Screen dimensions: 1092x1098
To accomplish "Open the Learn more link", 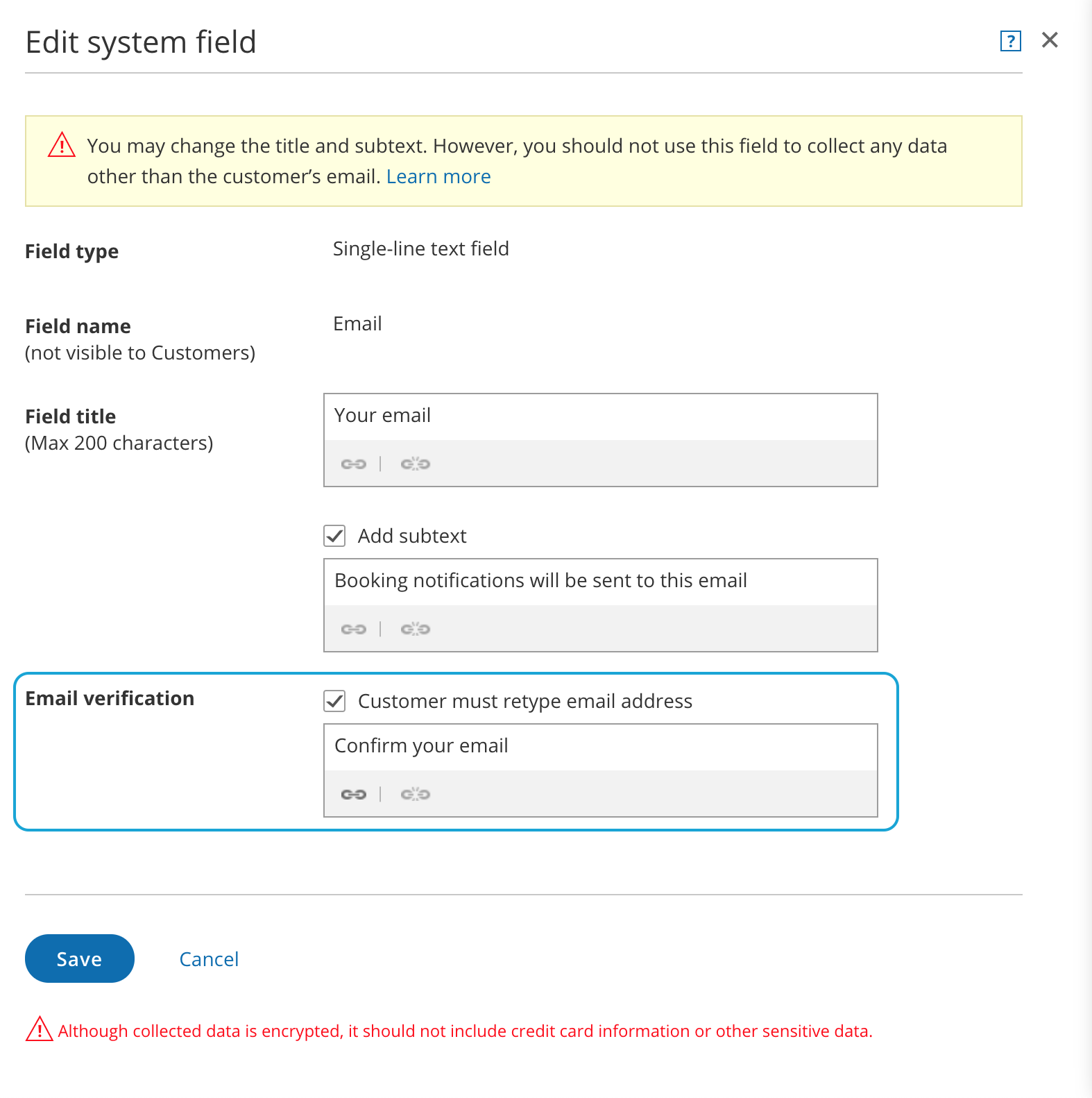I will pyautogui.click(x=438, y=177).
